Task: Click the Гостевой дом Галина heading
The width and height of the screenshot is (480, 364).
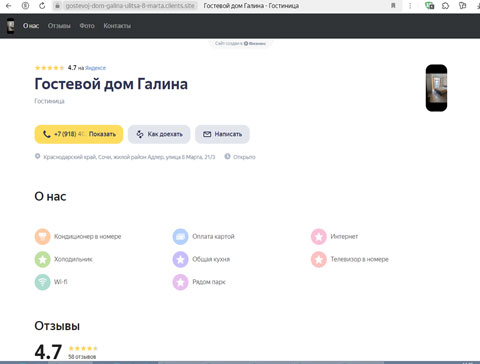Action: point(111,84)
